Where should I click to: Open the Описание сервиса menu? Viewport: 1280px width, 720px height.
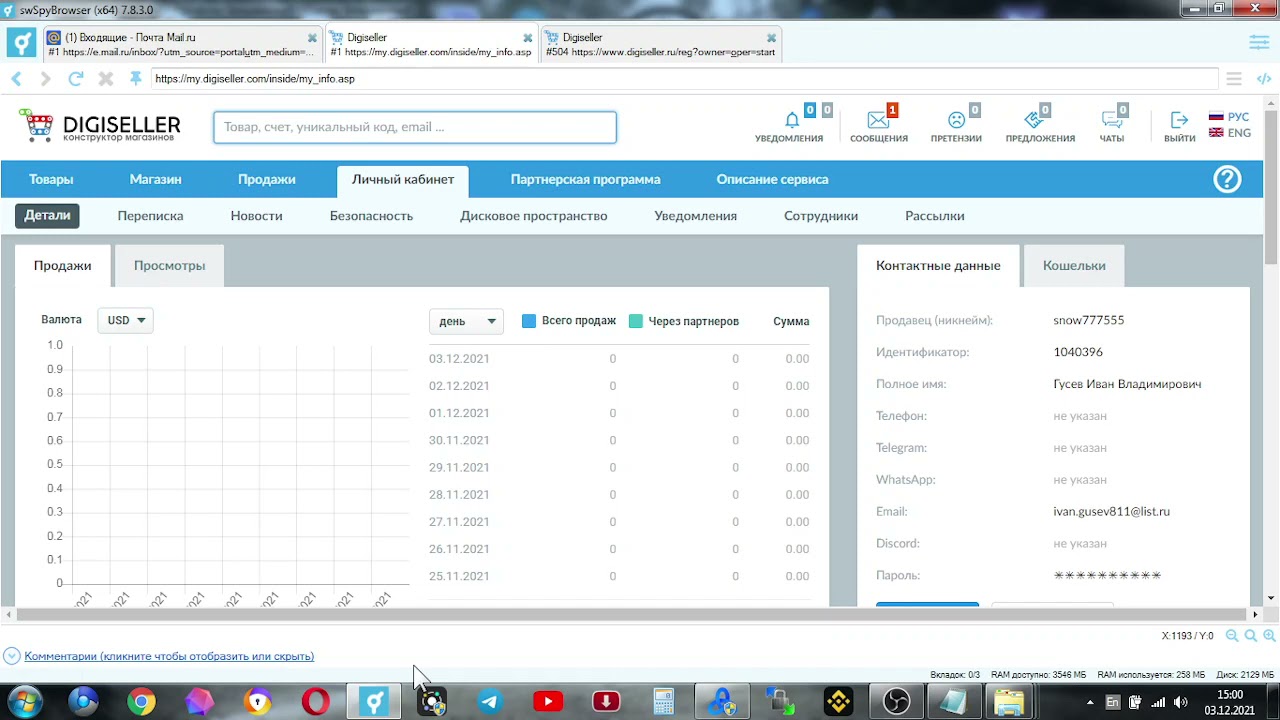tap(772, 179)
